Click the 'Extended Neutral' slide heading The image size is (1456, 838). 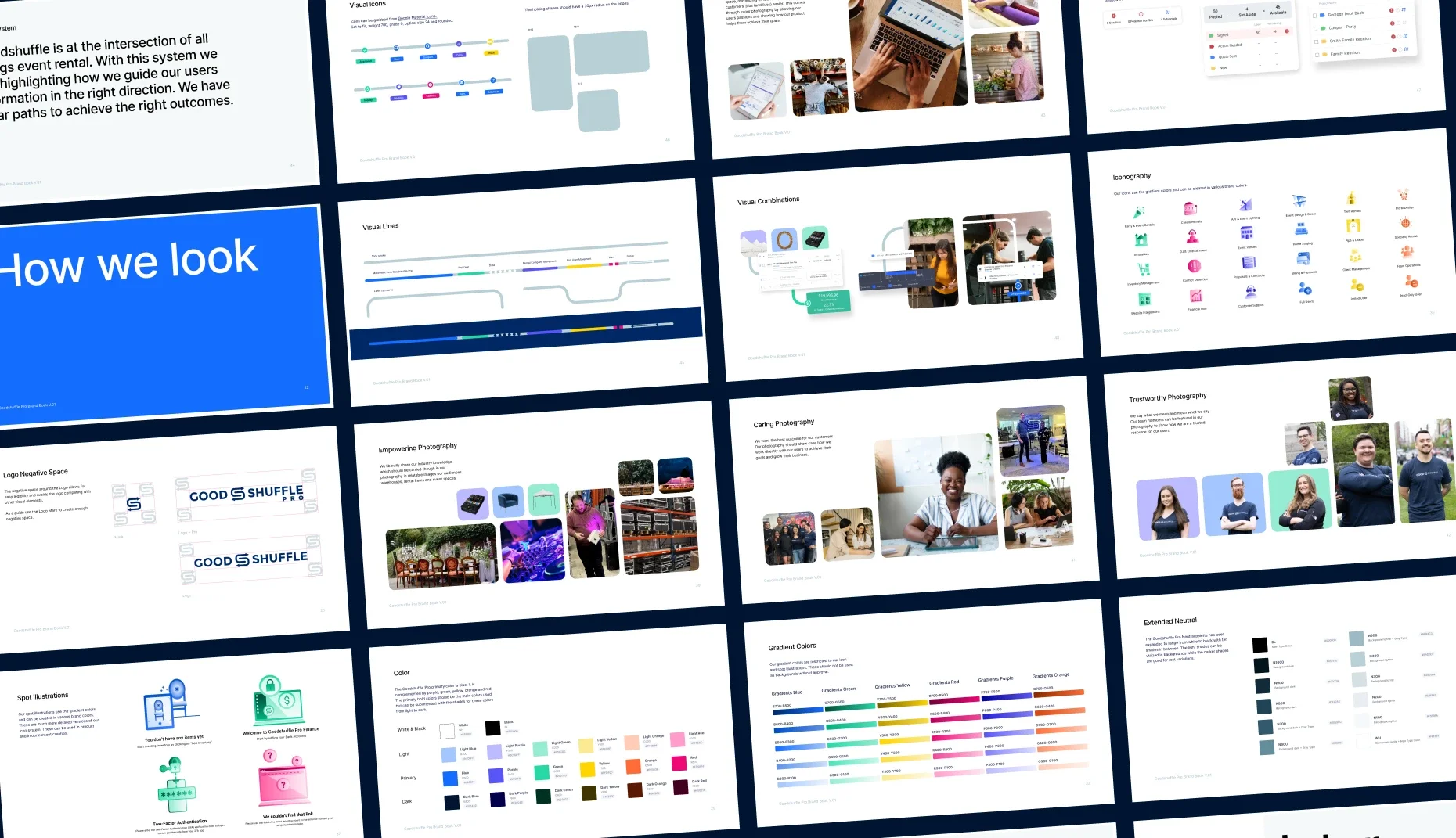tap(1170, 622)
